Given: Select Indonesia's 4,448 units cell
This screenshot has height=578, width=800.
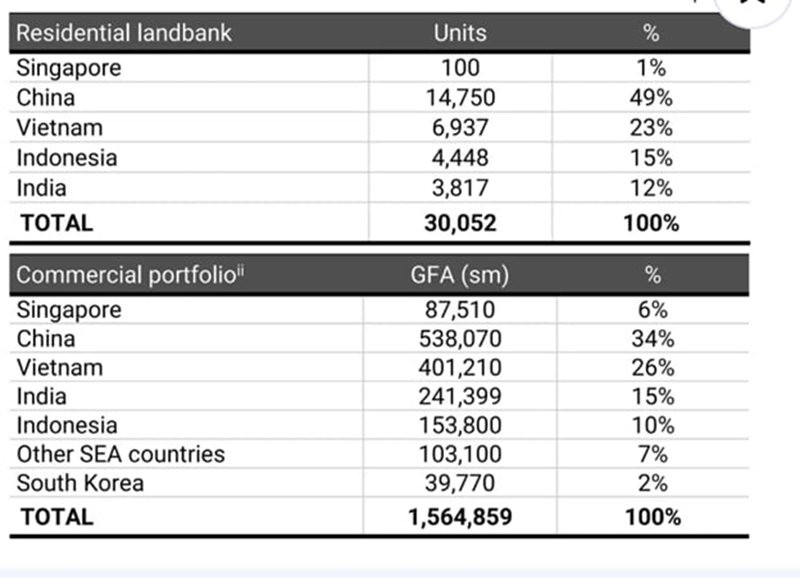Looking at the screenshot, I should [x=460, y=158].
